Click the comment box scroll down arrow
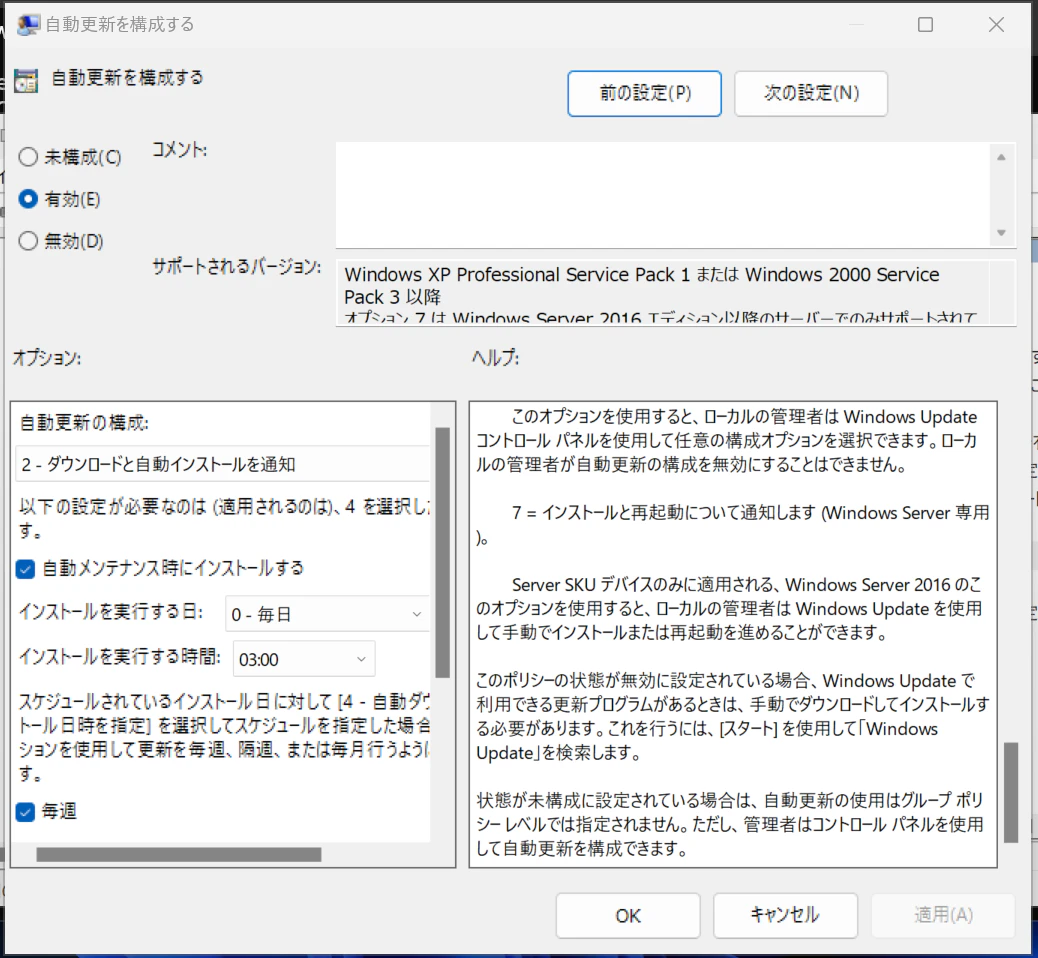 [1002, 233]
